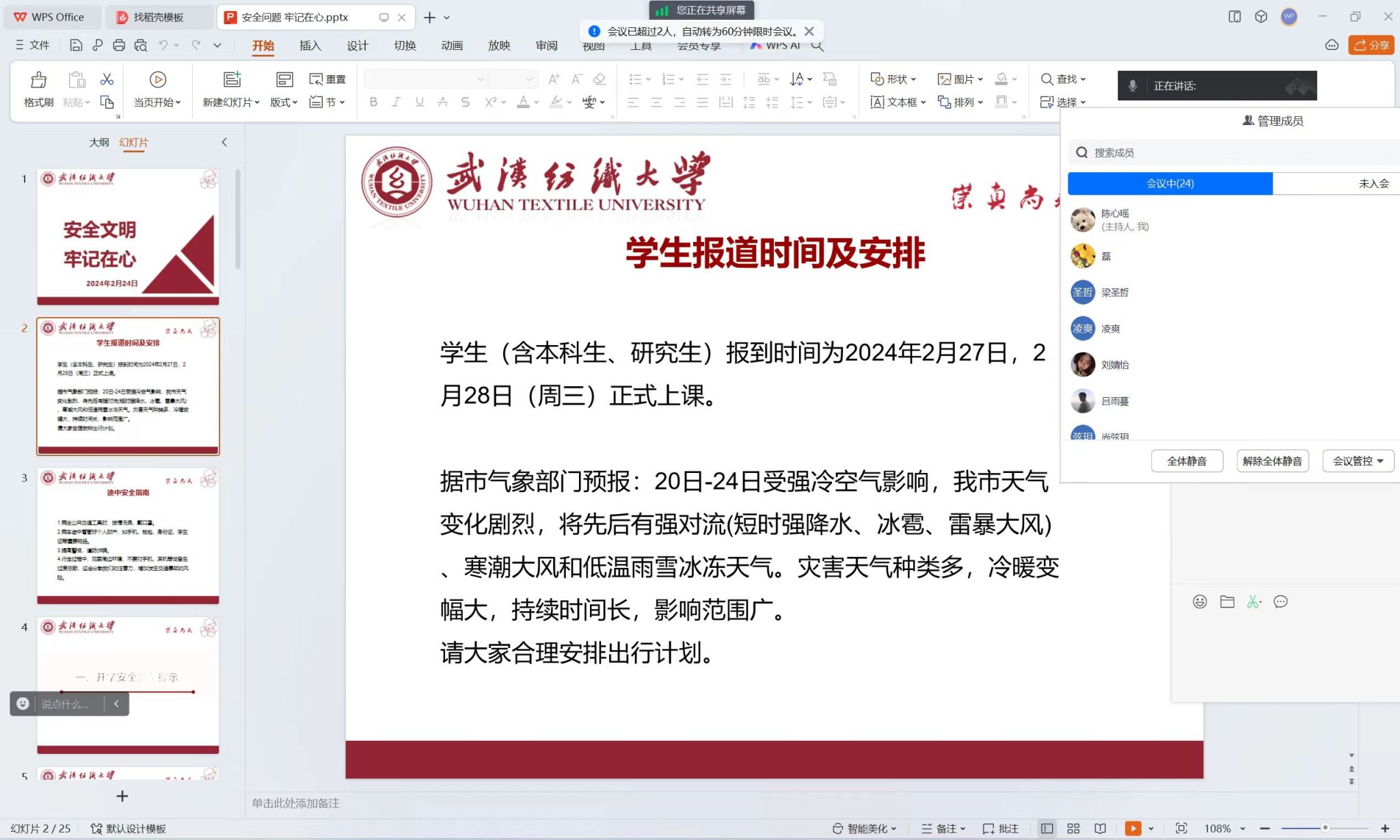Expand the 会议管控 dropdown
The height and width of the screenshot is (840, 1400).
coord(1358,461)
